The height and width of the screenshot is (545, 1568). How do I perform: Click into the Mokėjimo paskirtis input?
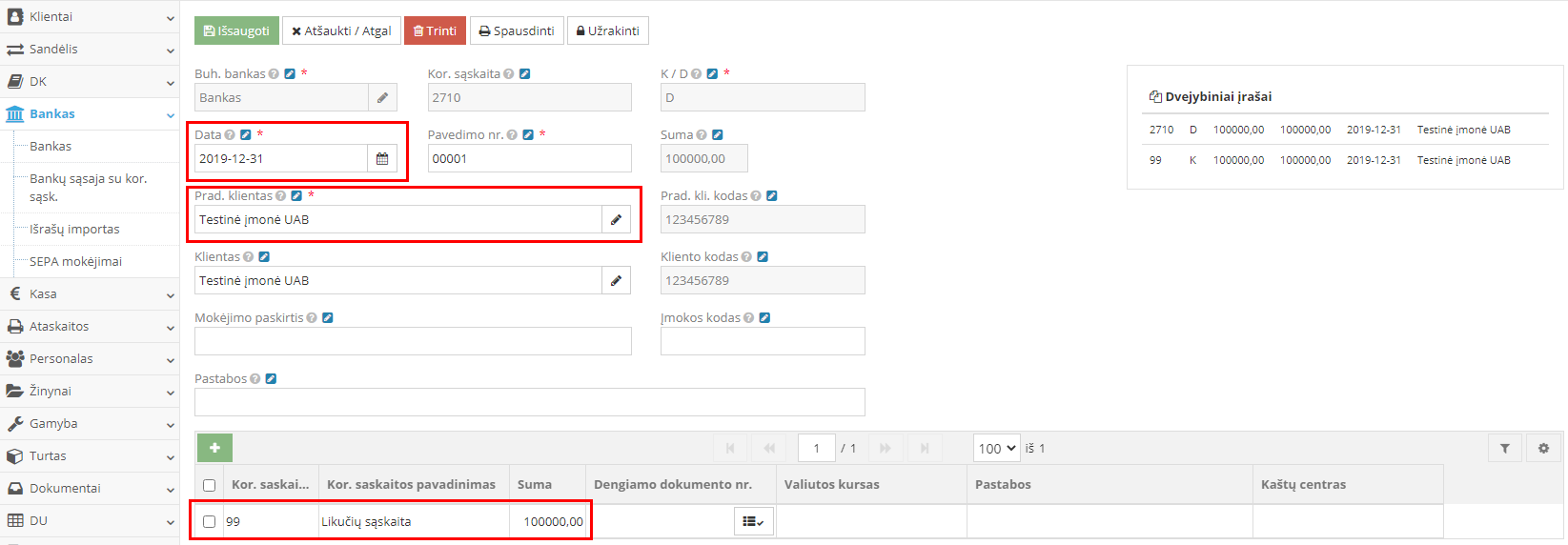(413, 341)
